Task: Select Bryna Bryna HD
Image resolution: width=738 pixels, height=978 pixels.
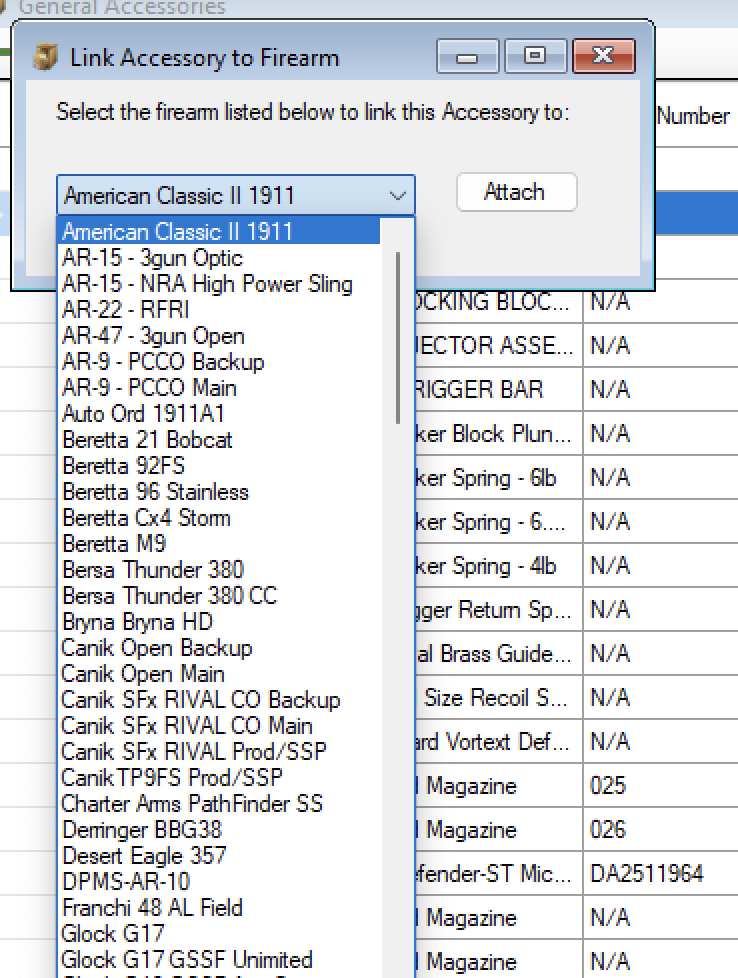Action: [219, 621]
